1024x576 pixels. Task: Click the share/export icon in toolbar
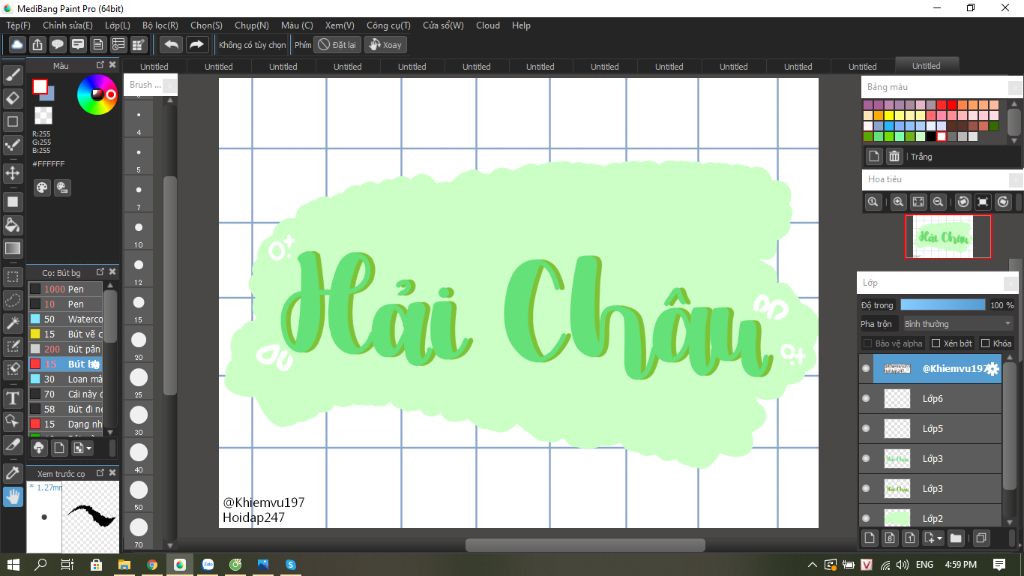(37, 44)
